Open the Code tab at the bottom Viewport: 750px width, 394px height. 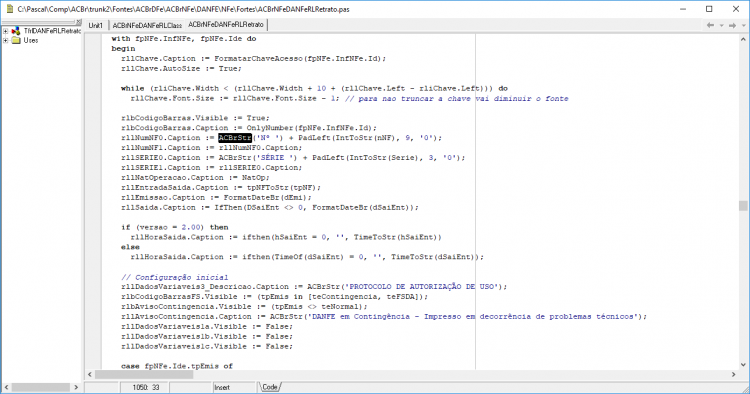coord(269,387)
